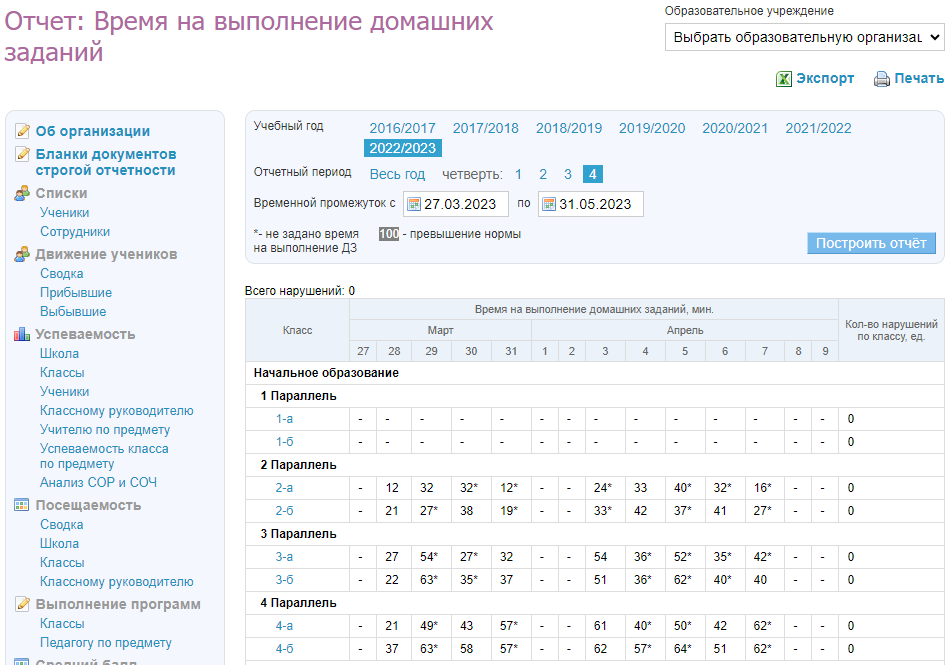Open the educational organization dropdown
The height and width of the screenshot is (665, 949).
pyautogui.click(x=804, y=37)
